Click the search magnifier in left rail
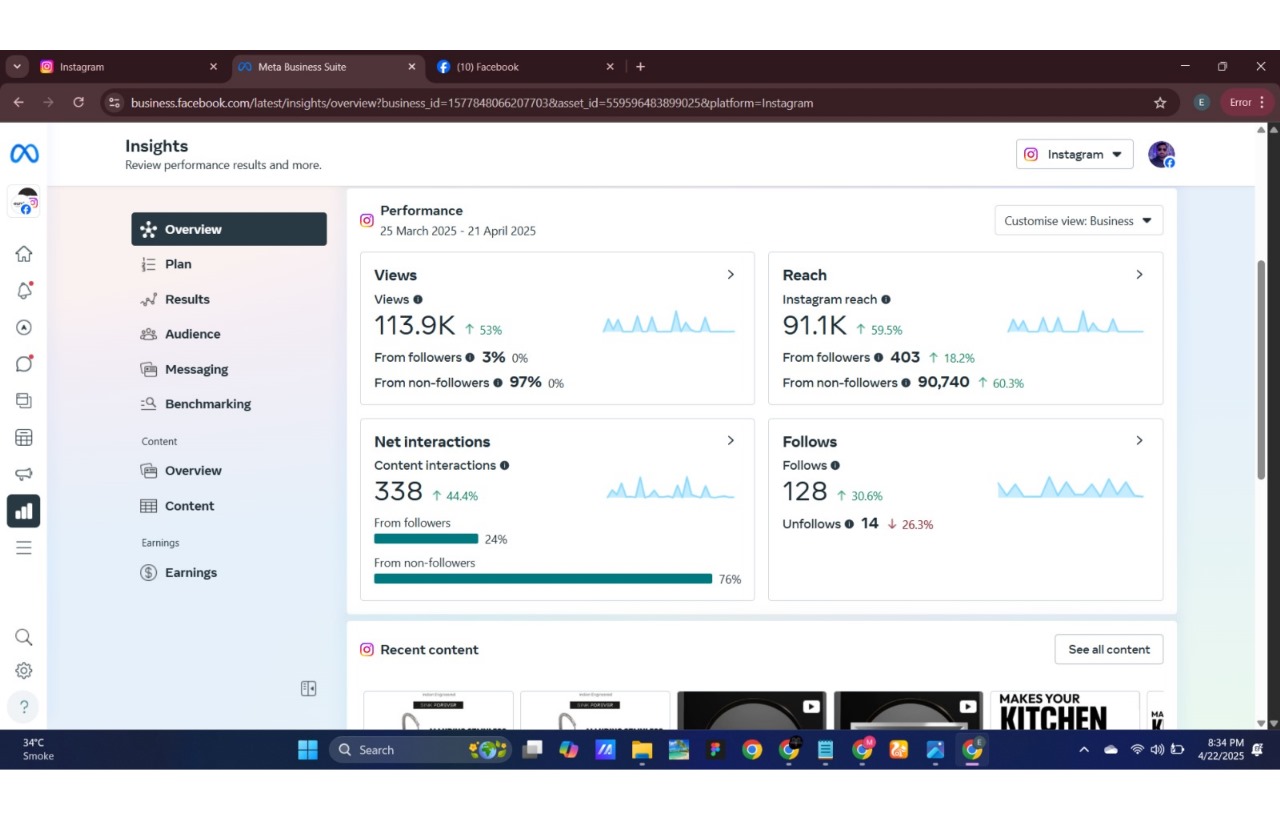Screen dimensions: 1280x819 click(x=24, y=637)
